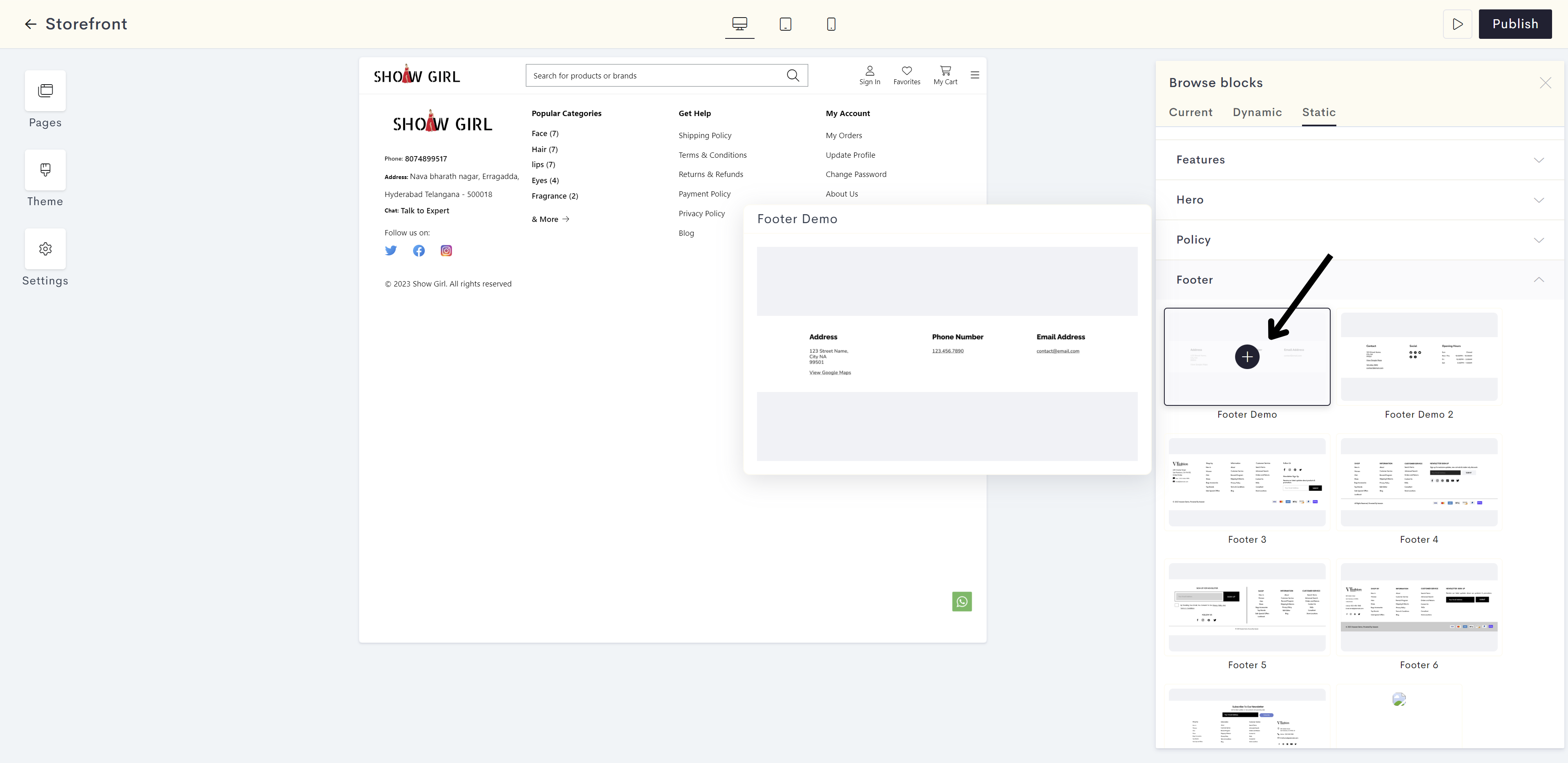Open Privacy Policy link
Image resolution: width=1568 pixels, height=763 pixels.
pos(701,213)
